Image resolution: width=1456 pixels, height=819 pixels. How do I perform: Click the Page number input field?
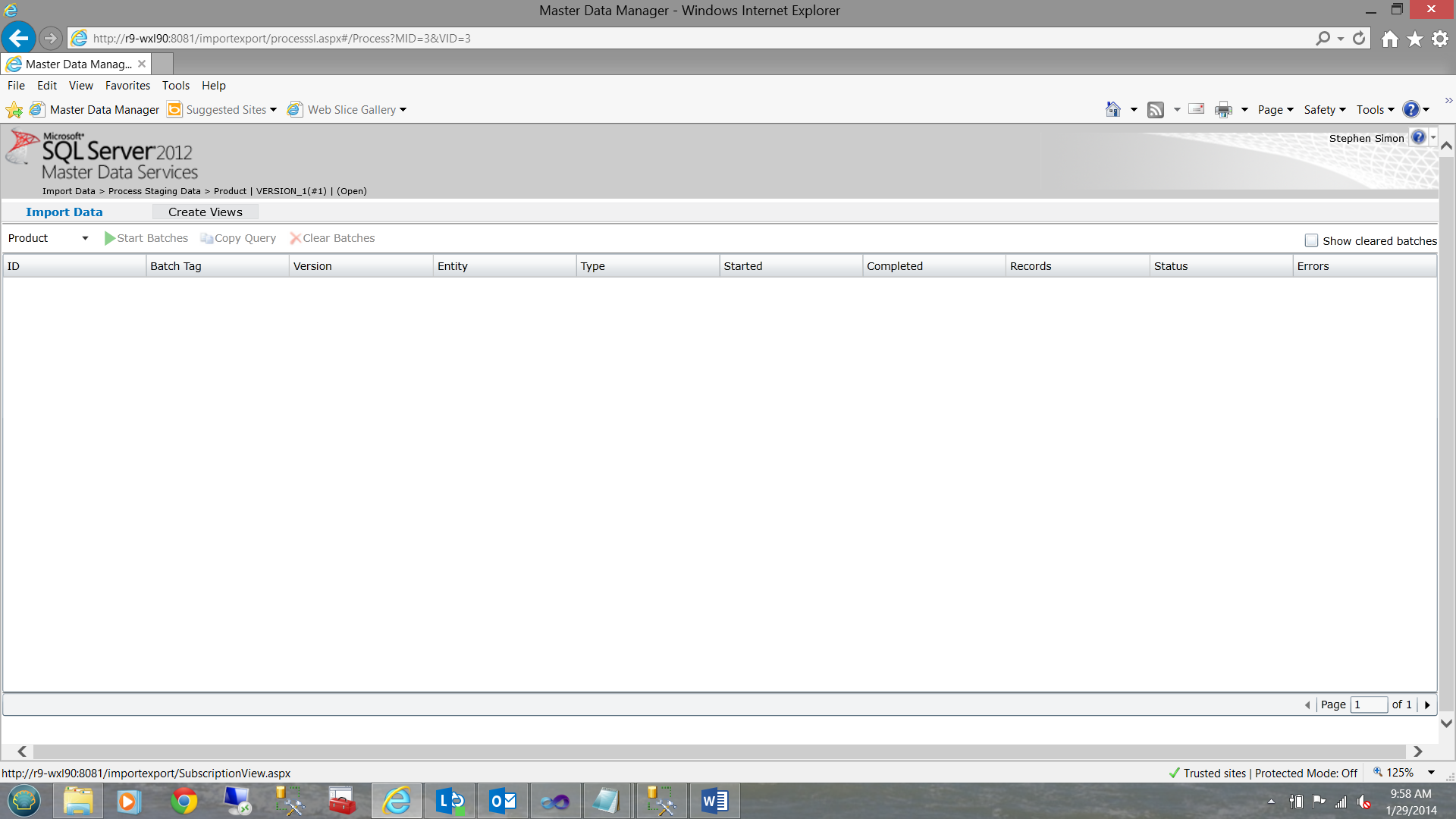1368,704
